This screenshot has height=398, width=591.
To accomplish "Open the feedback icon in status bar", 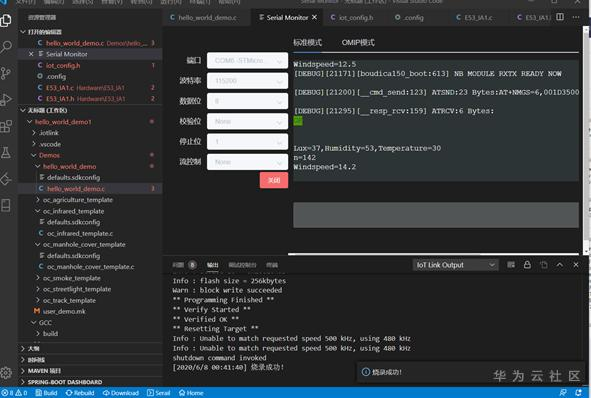I will (x=563, y=393).
